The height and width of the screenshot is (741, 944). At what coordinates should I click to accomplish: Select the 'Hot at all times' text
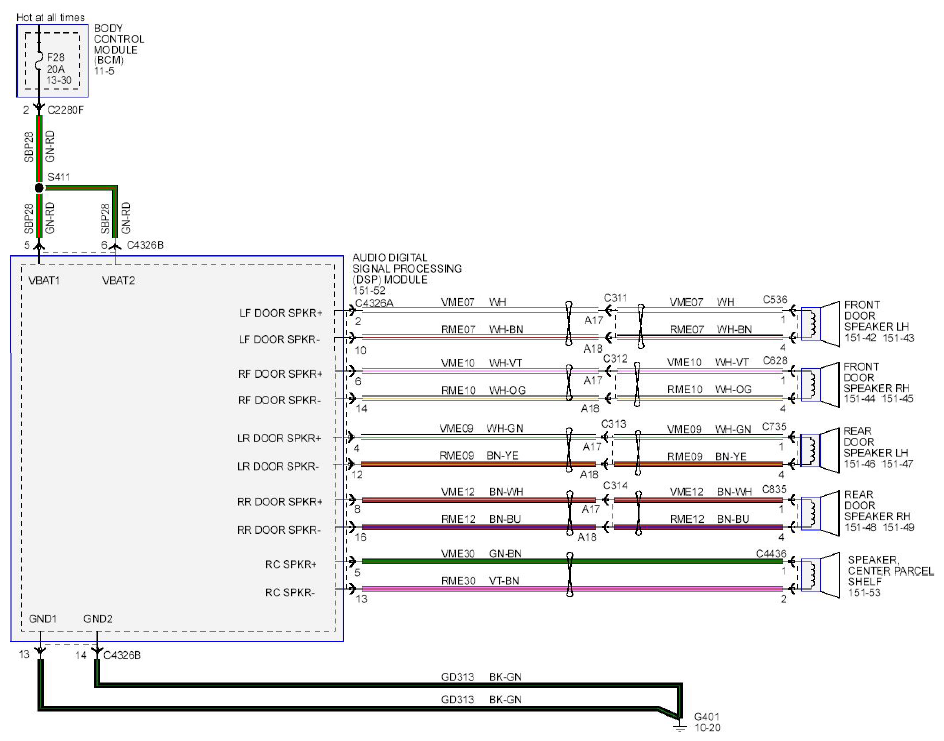(x=51, y=17)
